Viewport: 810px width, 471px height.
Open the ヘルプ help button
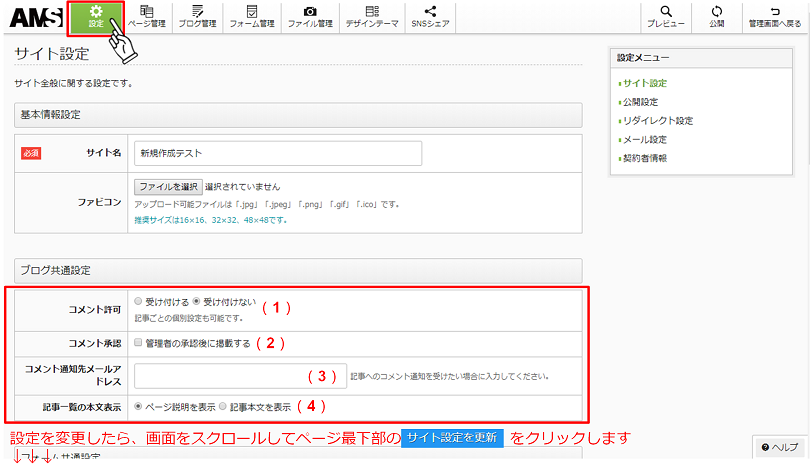(x=780, y=447)
